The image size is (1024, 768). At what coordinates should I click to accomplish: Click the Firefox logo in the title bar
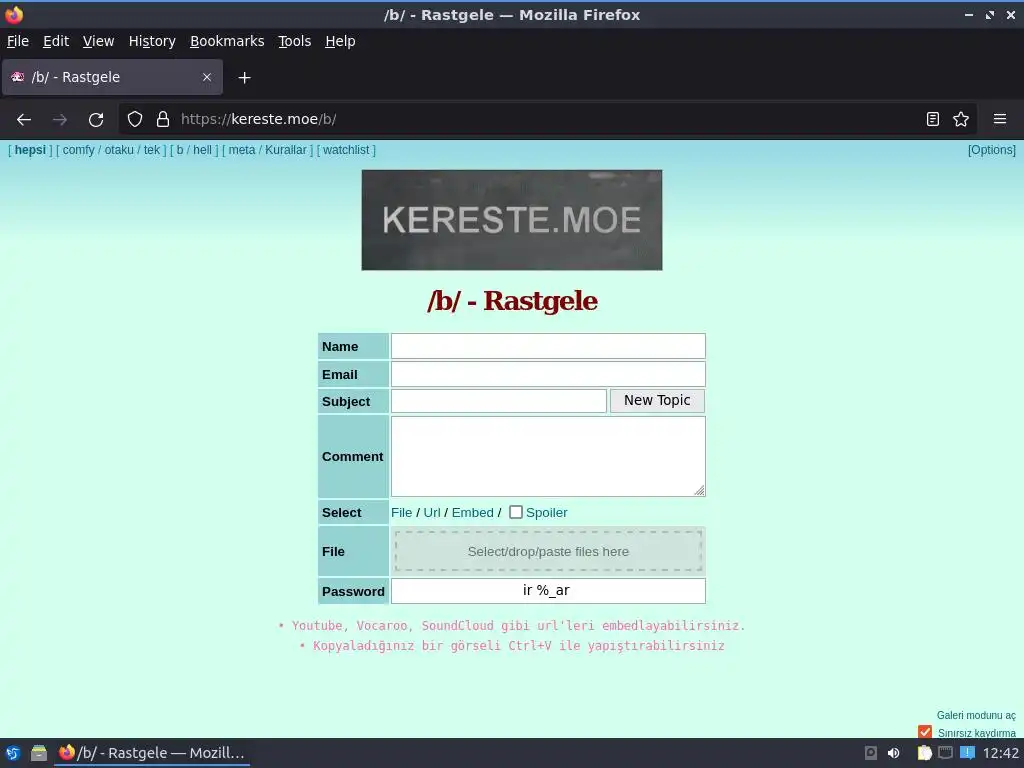(x=13, y=14)
